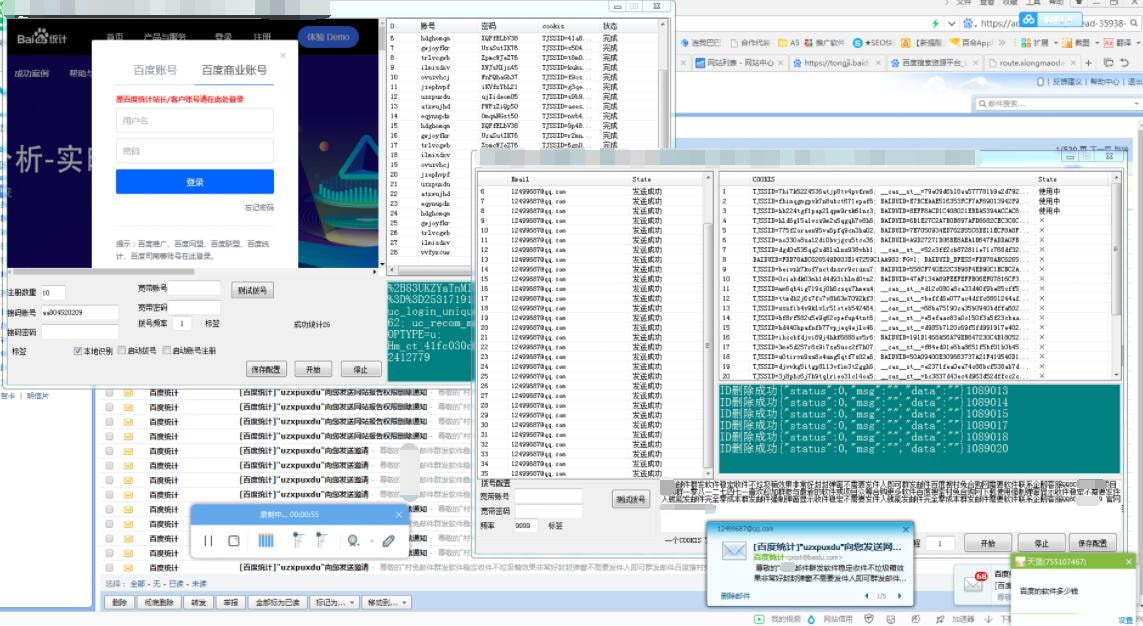Click 开始 in the COOKIES tool window
The height and width of the screenshot is (626, 1143).
(x=988, y=544)
